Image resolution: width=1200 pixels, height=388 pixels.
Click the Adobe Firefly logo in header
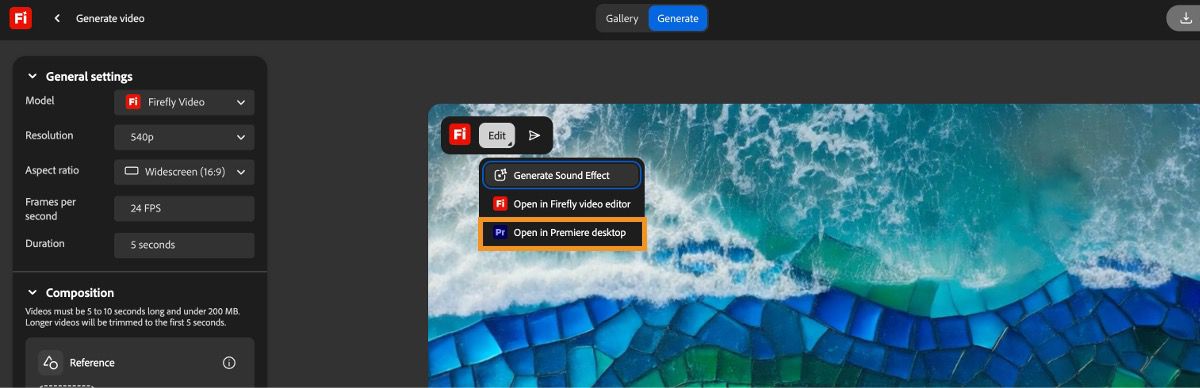(x=20, y=18)
